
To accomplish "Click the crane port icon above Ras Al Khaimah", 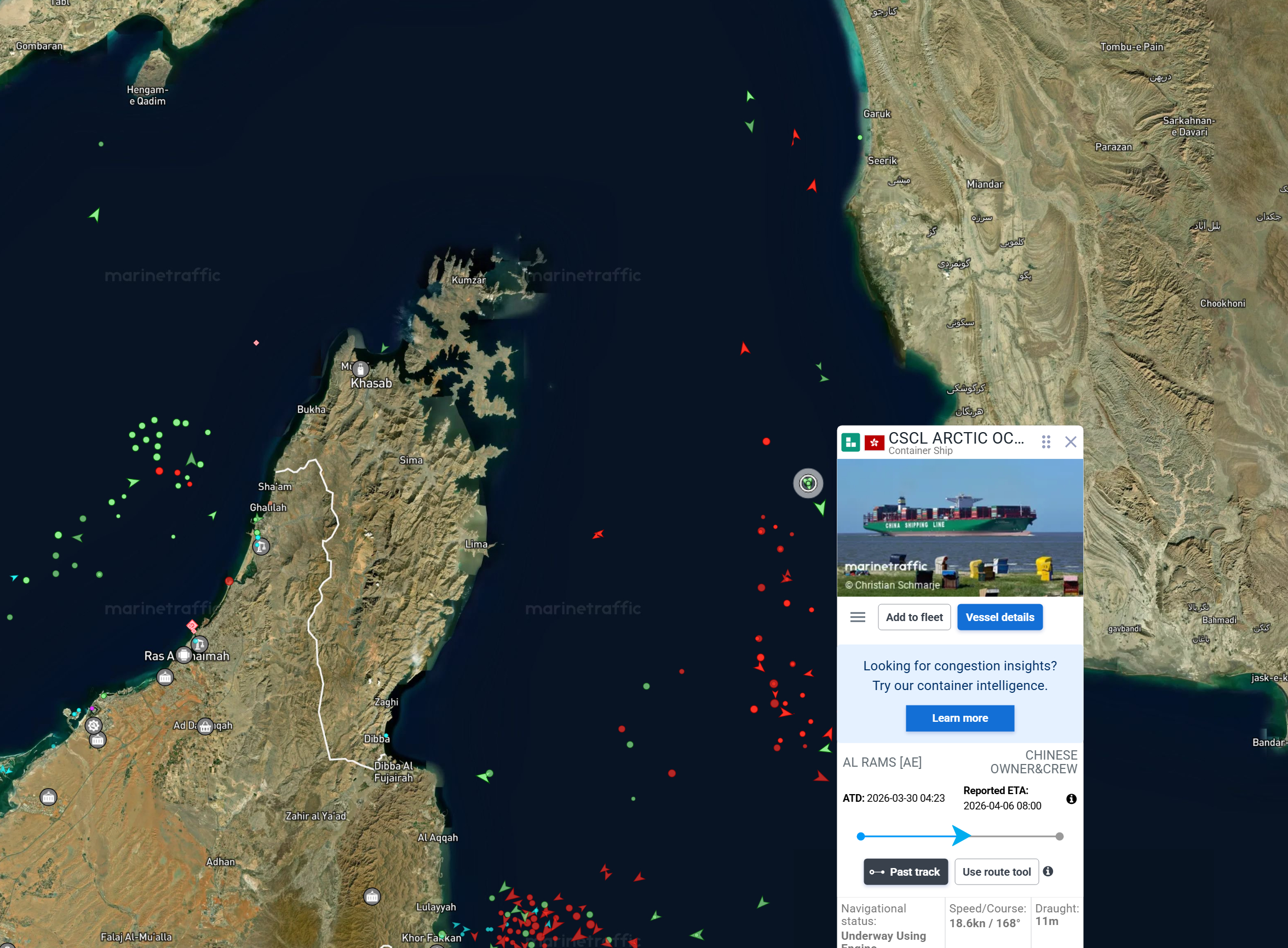I will tap(199, 644).
